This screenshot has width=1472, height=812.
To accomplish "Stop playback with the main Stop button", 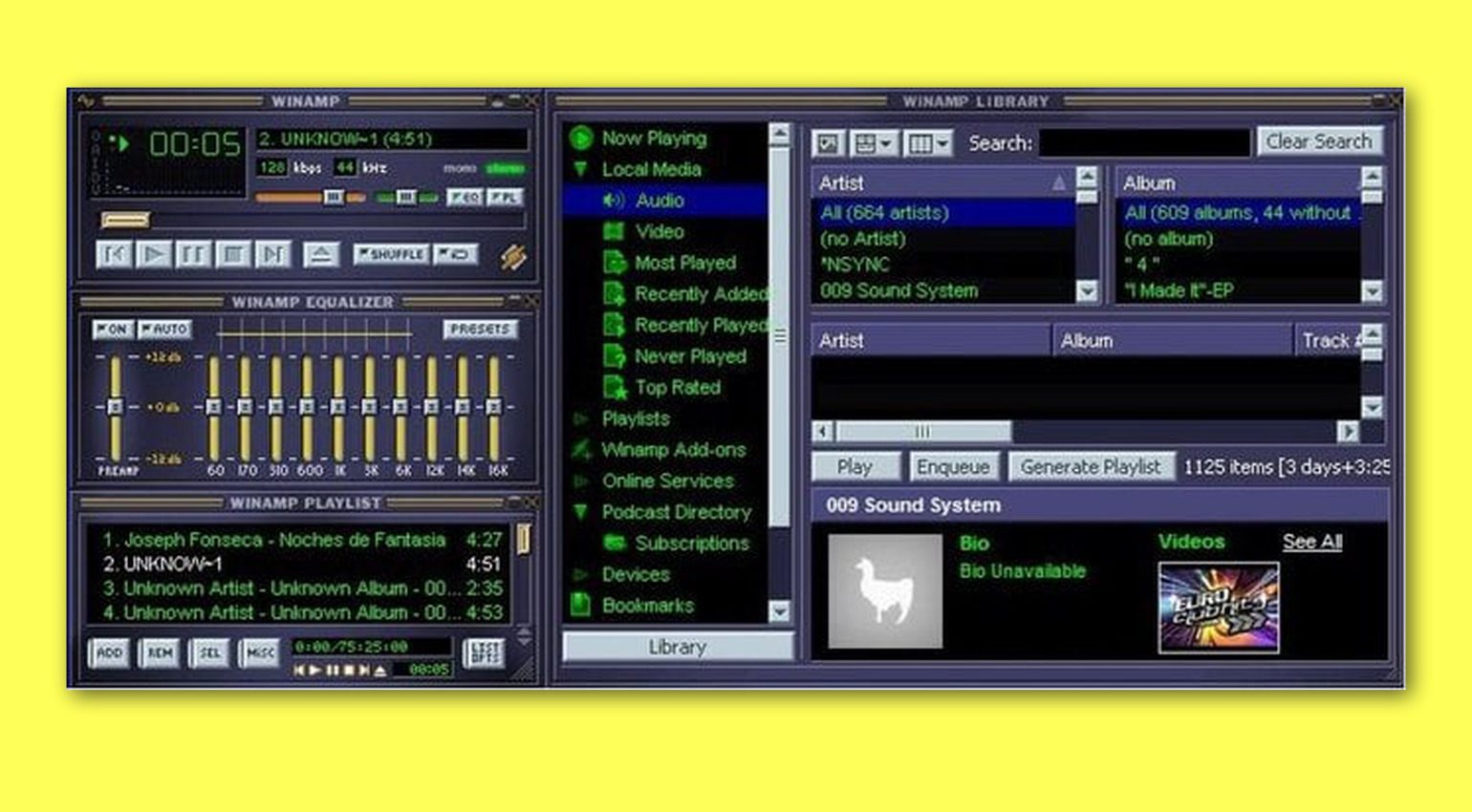I will coord(233,254).
